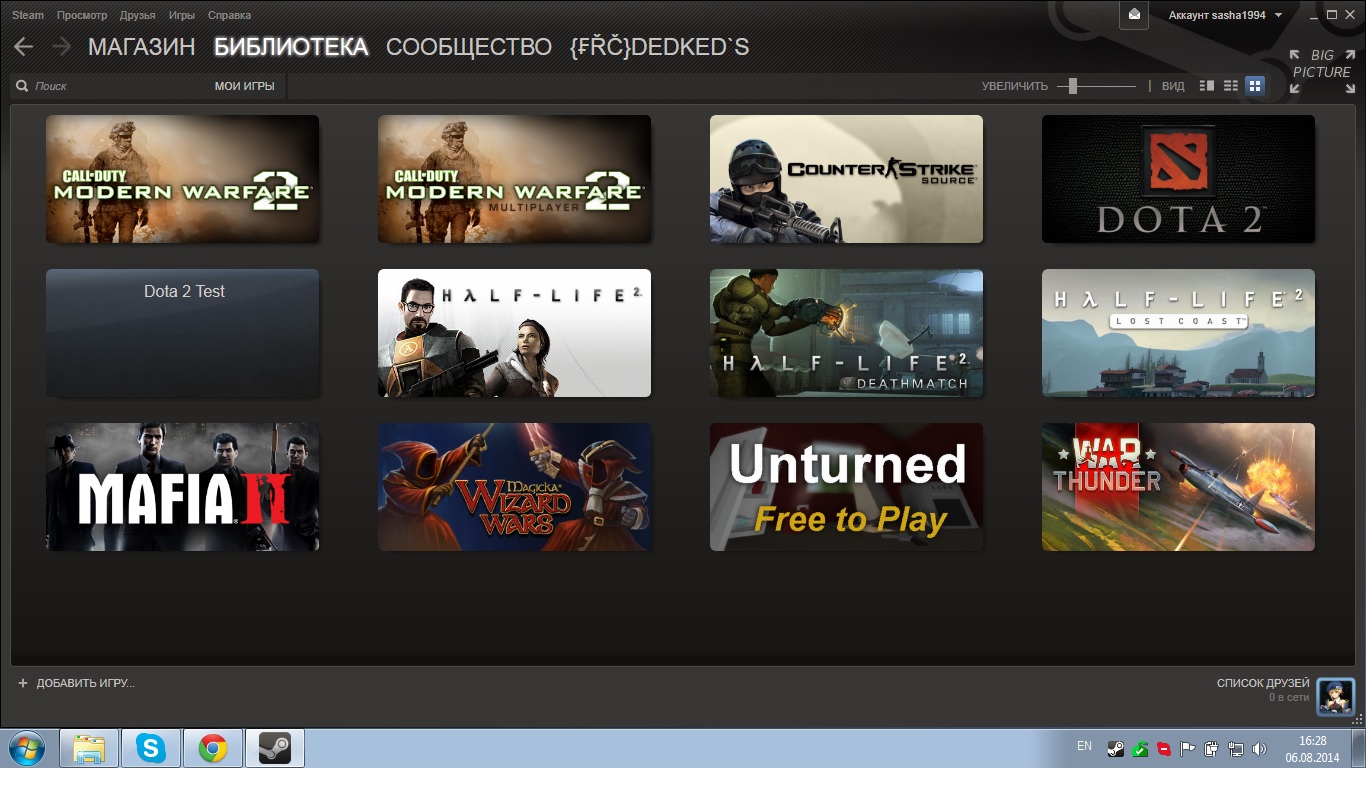
Task: Click the EN language indicator
Action: click(x=1084, y=746)
